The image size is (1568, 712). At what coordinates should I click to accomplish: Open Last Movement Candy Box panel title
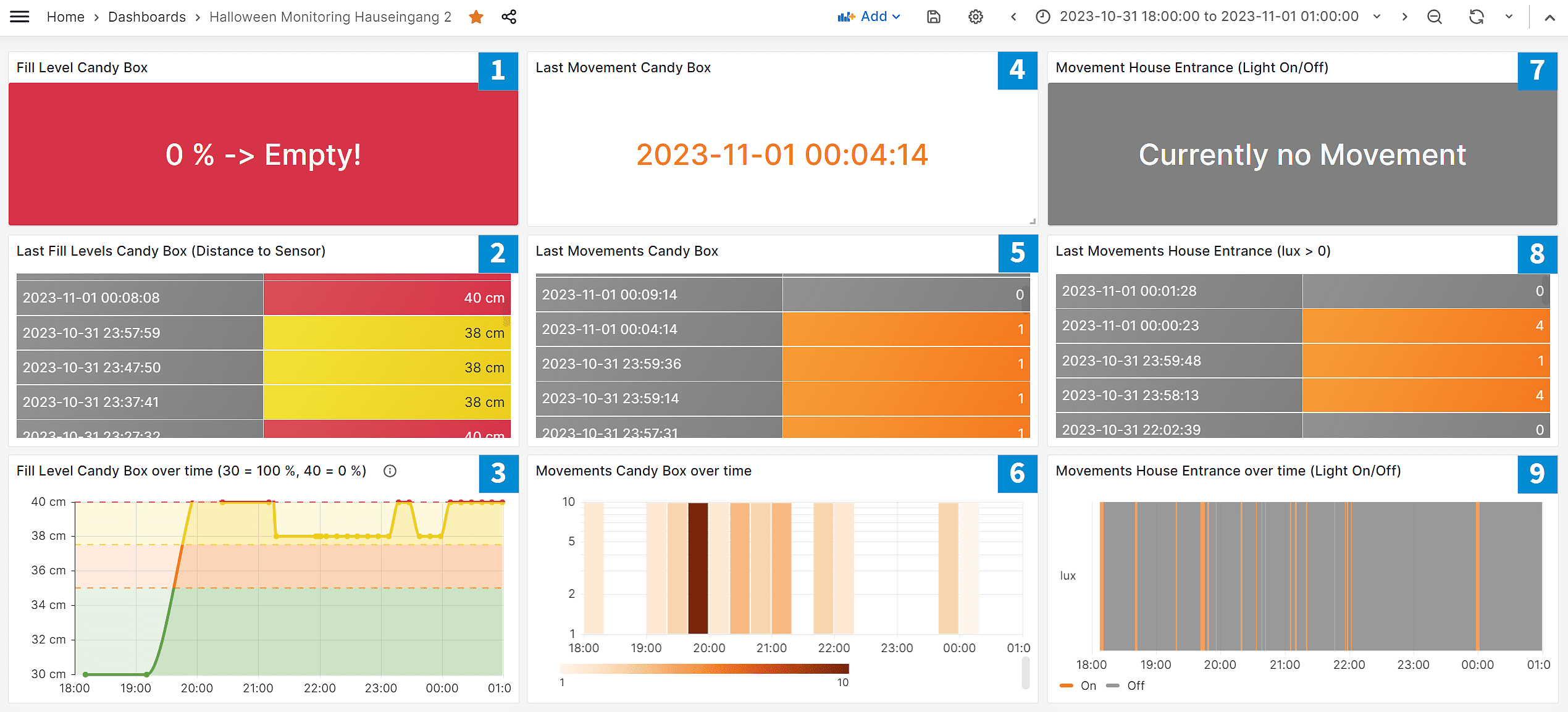click(x=623, y=67)
